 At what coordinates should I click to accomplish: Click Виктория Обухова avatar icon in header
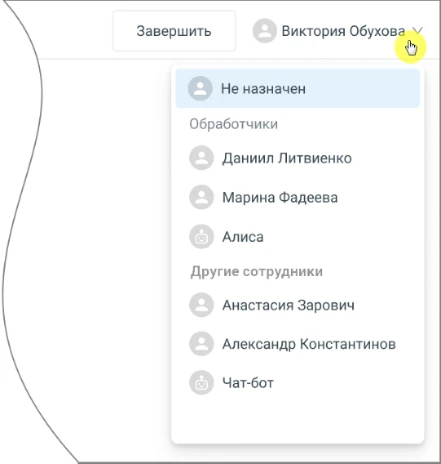pyautogui.click(x=265, y=31)
